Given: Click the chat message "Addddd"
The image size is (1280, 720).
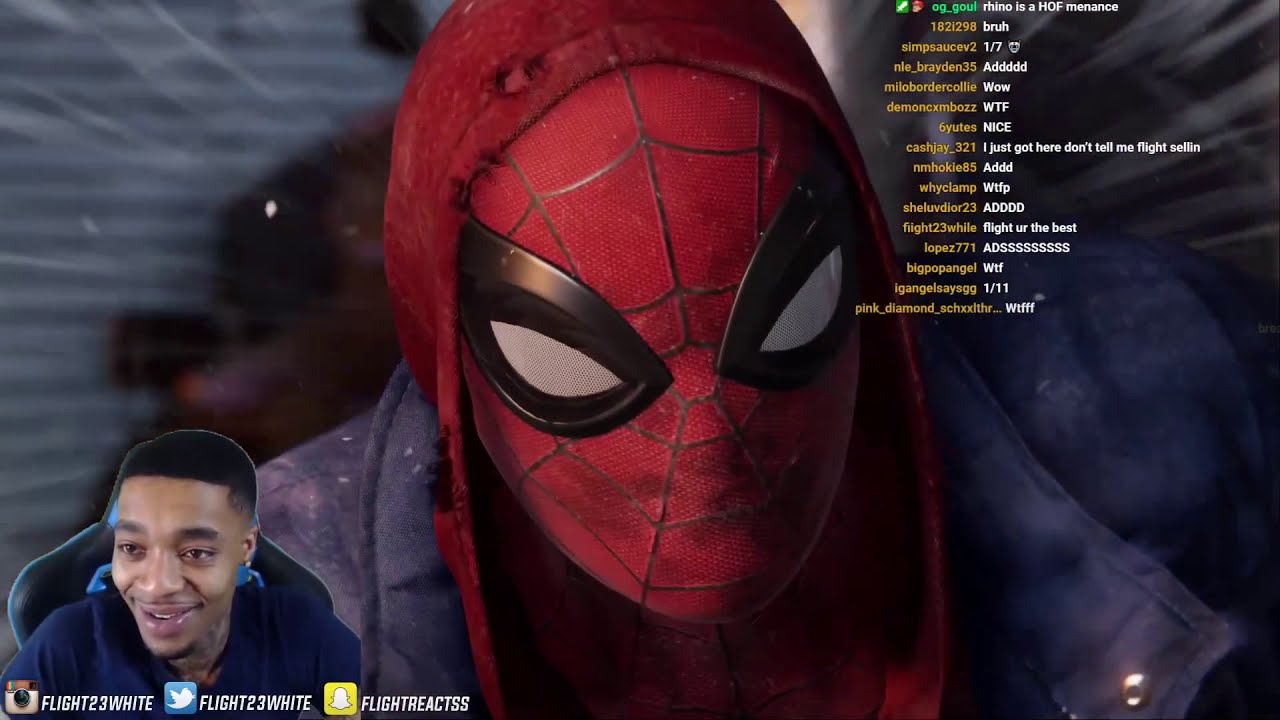Looking at the screenshot, I should pyautogui.click(x=1005, y=67).
